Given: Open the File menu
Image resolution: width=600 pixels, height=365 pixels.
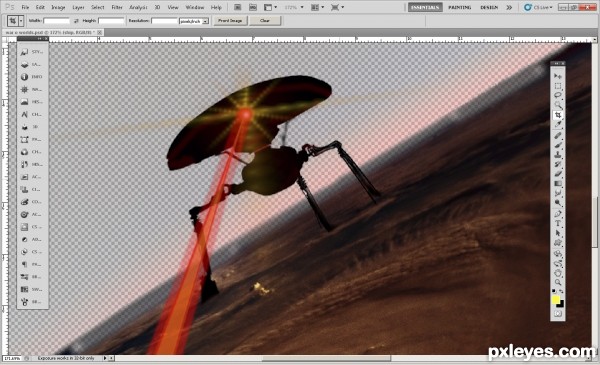Looking at the screenshot, I should pos(25,7).
